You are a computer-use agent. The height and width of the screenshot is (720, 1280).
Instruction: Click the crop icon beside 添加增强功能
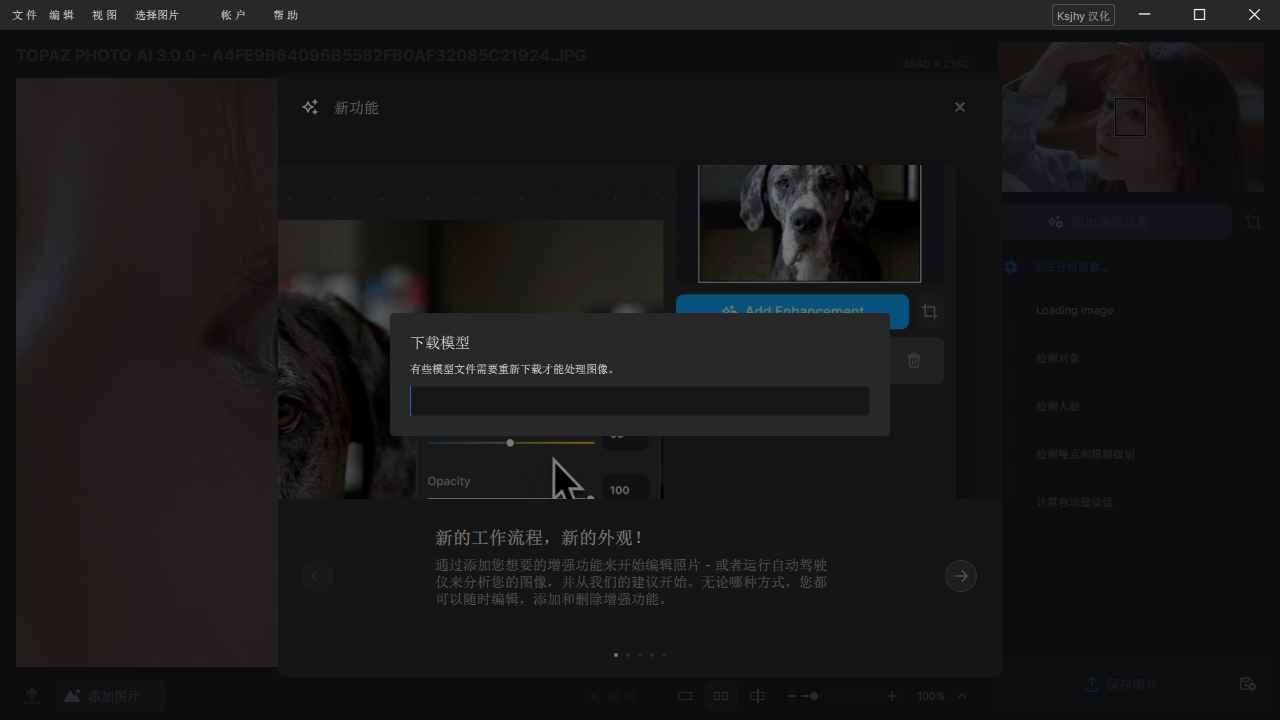point(1253,222)
